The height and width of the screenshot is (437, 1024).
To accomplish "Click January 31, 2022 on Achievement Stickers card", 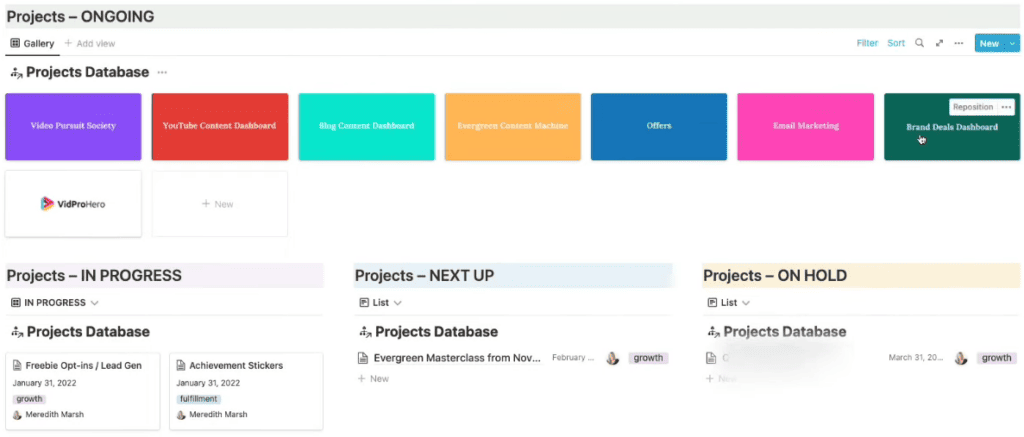I will (208, 383).
